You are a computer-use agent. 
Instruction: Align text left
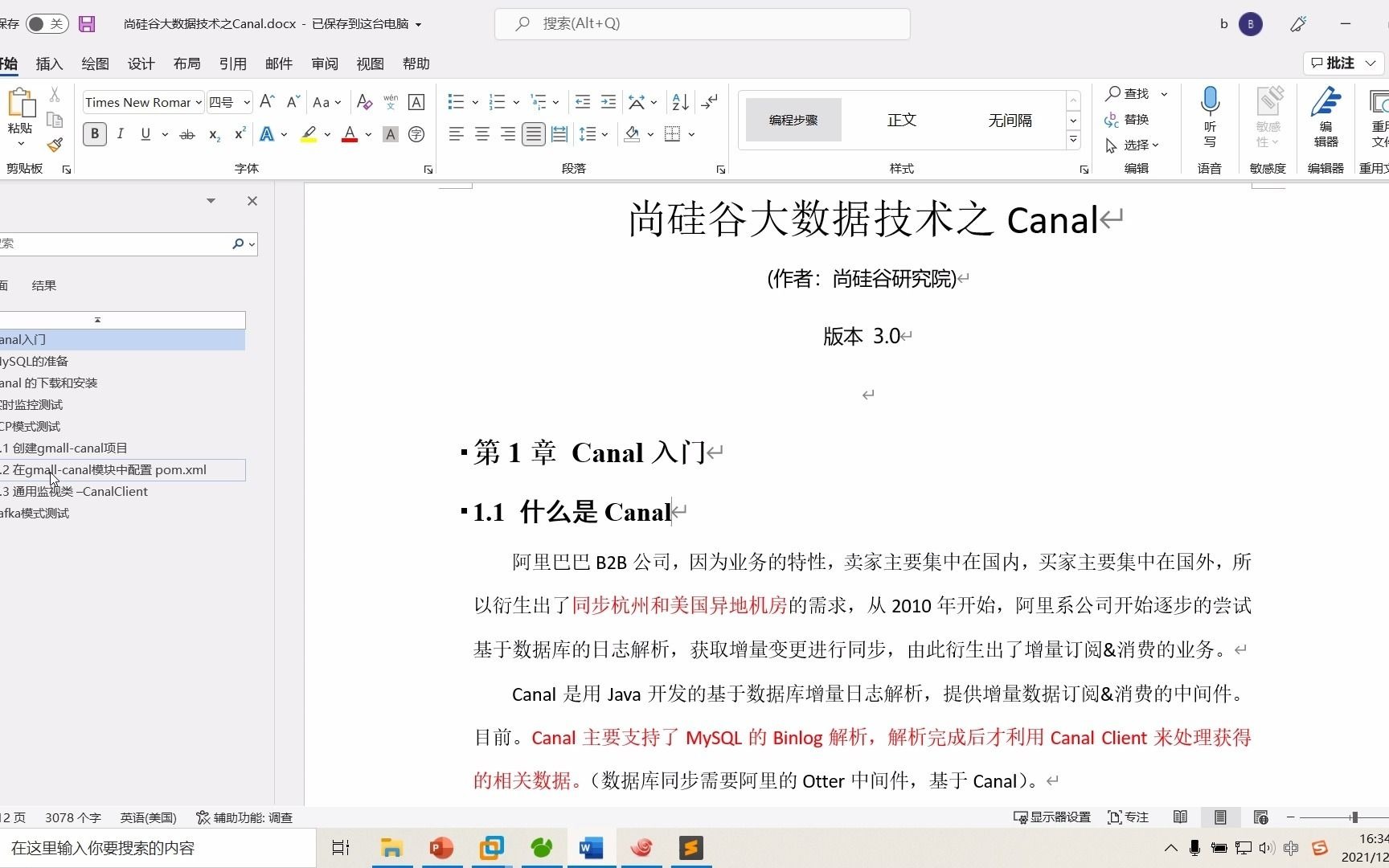pyautogui.click(x=457, y=134)
